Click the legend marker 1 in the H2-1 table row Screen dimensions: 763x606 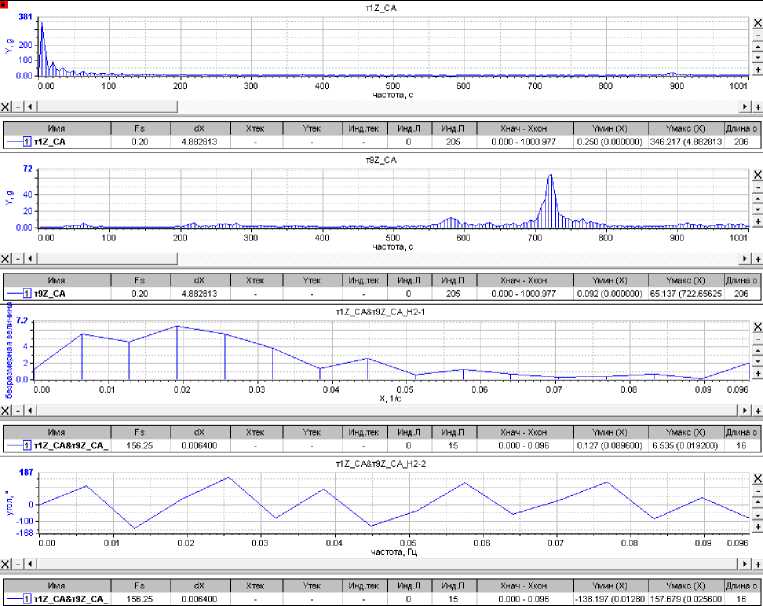click(27, 445)
